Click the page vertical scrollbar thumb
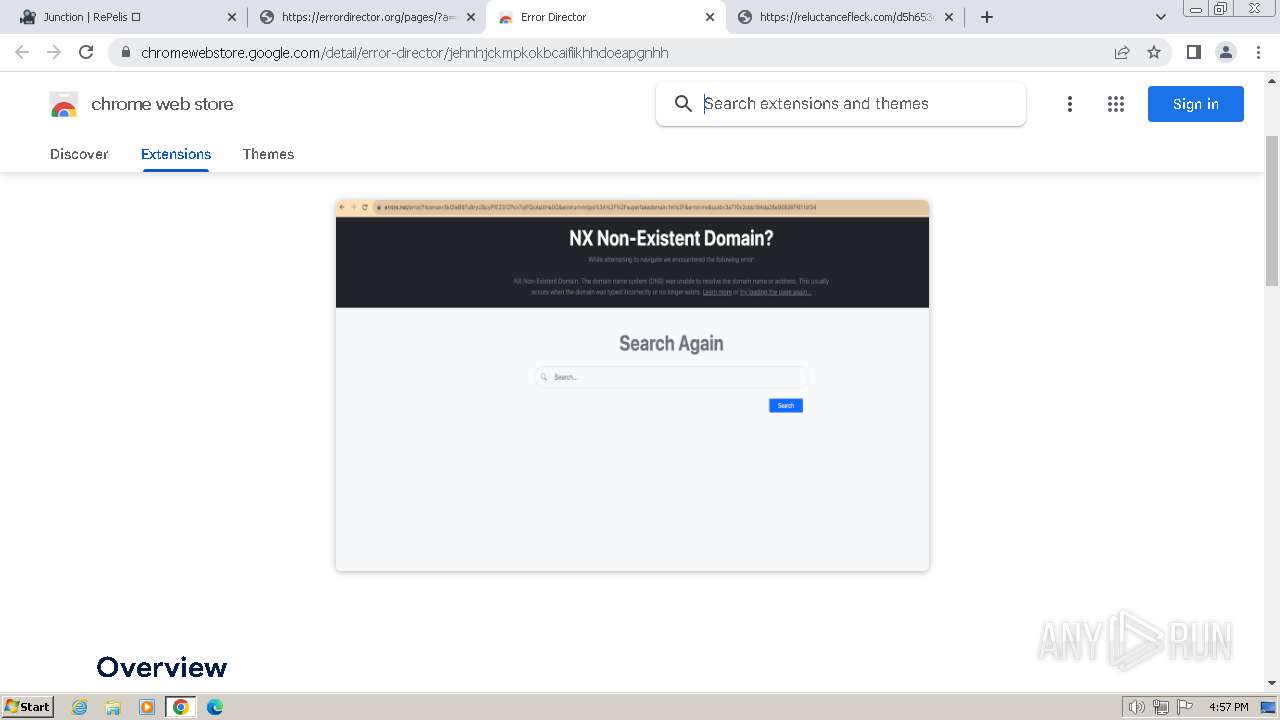This screenshot has height=720, width=1280. [1272, 210]
